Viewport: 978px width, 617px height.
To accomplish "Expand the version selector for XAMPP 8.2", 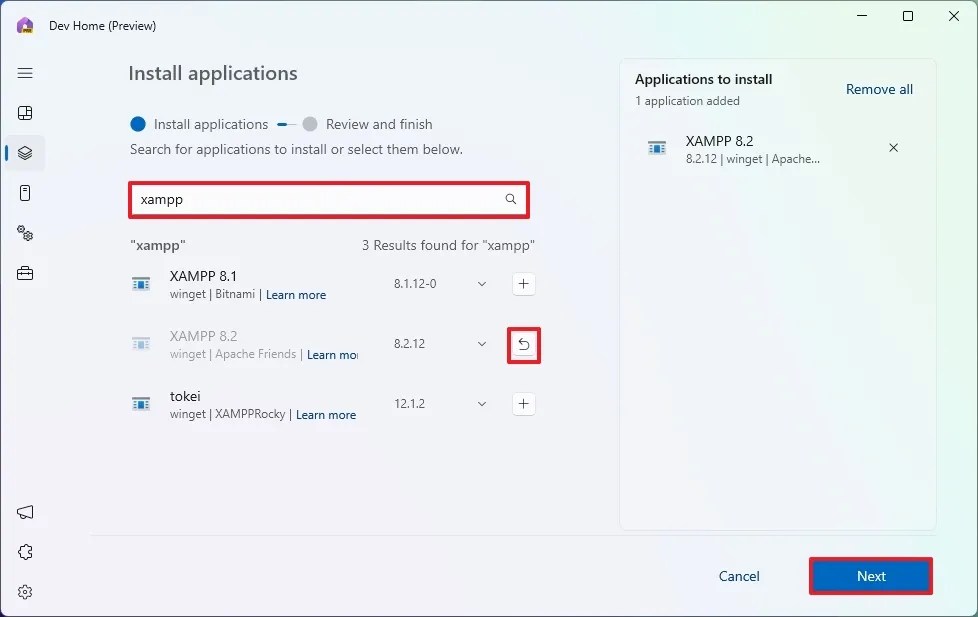I will (481, 344).
